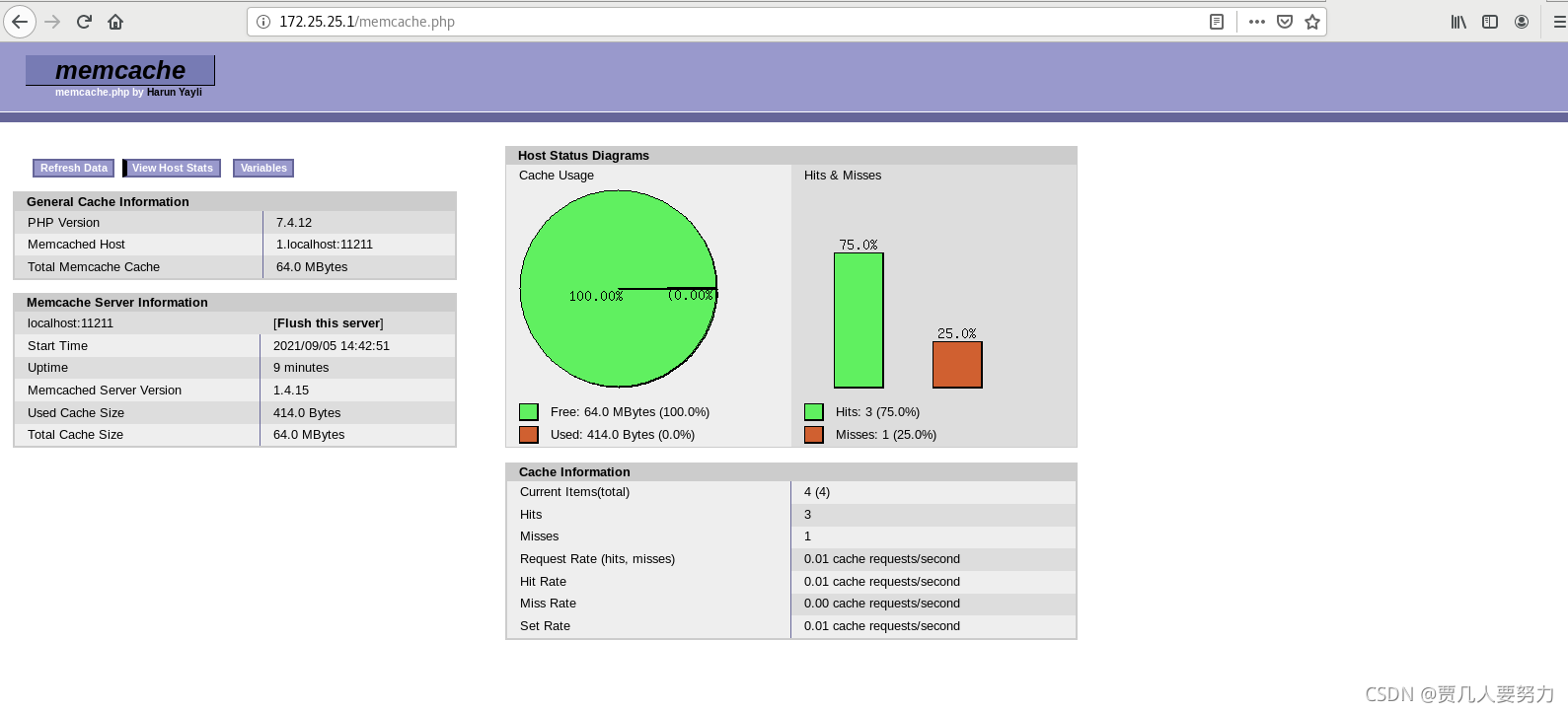Click the General Cache Information heading
Image resolution: width=1568 pixels, height=713 pixels.
[x=108, y=202]
